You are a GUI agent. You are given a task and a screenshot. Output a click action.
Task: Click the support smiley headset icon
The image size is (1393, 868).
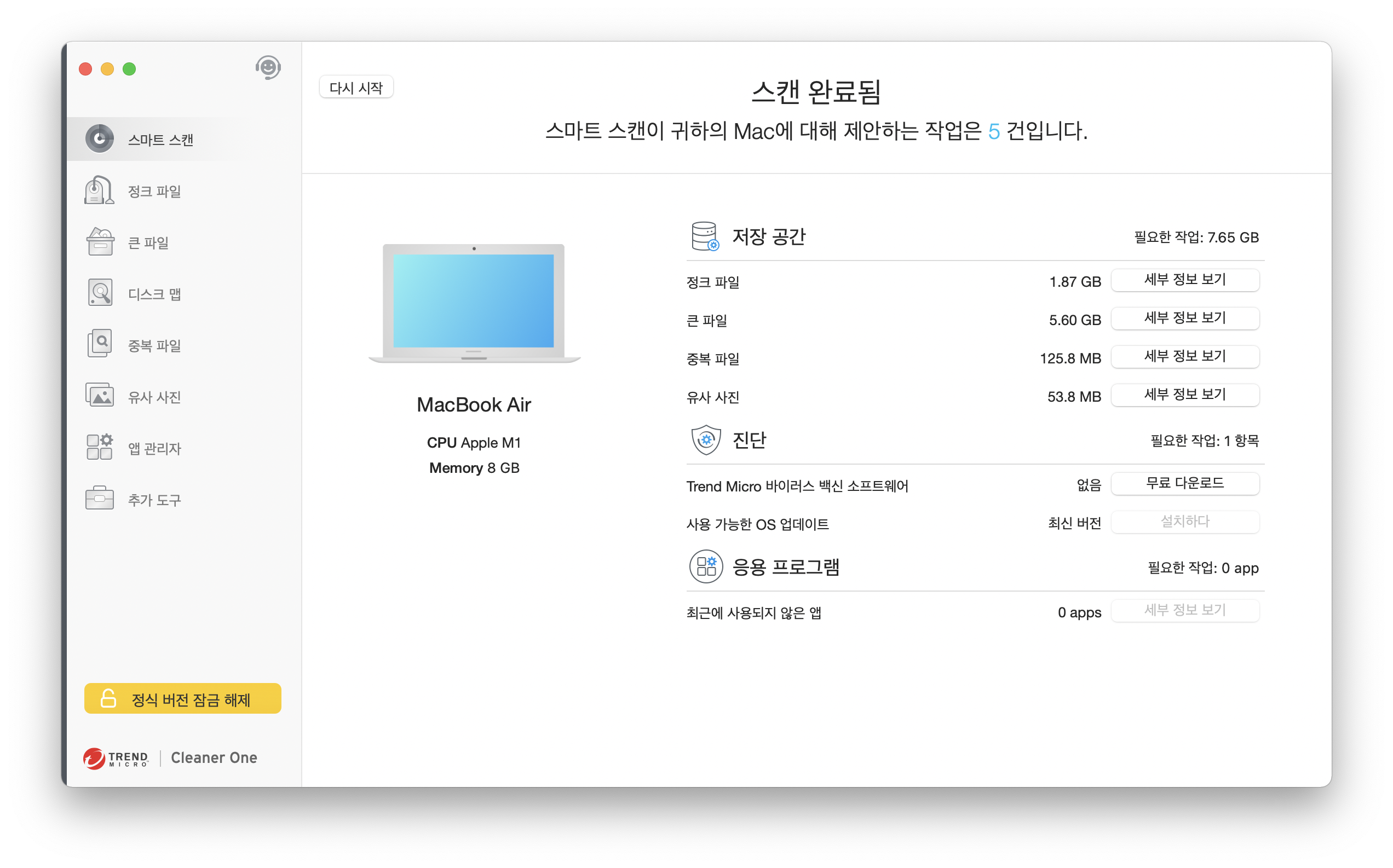[268, 68]
